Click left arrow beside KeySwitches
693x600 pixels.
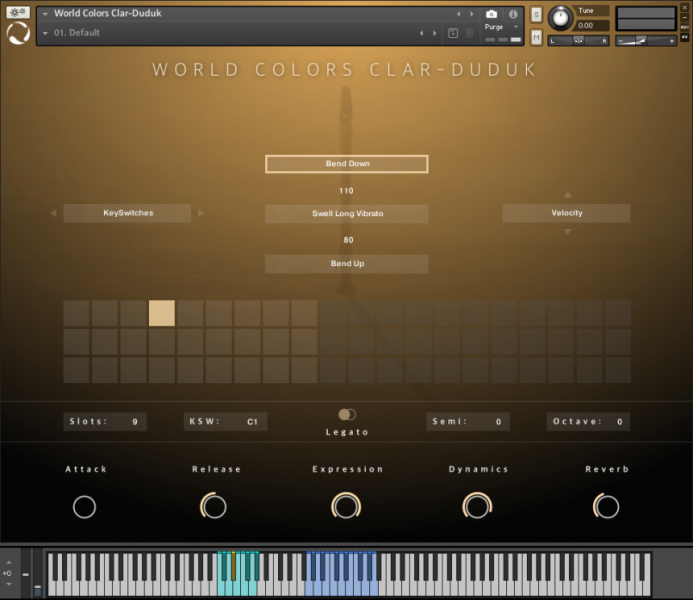(x=53, y=213)
